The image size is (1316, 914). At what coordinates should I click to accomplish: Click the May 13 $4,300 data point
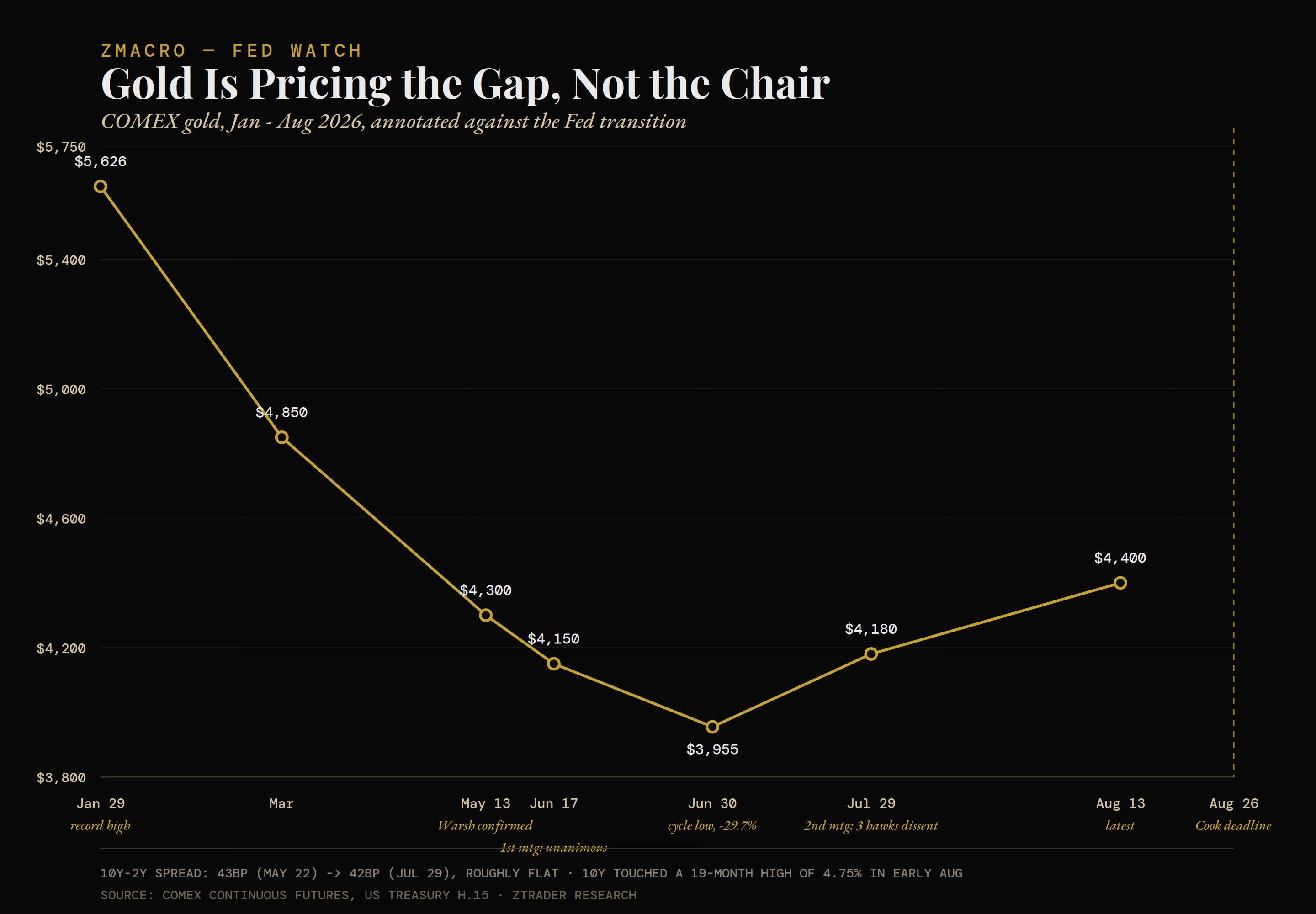click(486, 616)
